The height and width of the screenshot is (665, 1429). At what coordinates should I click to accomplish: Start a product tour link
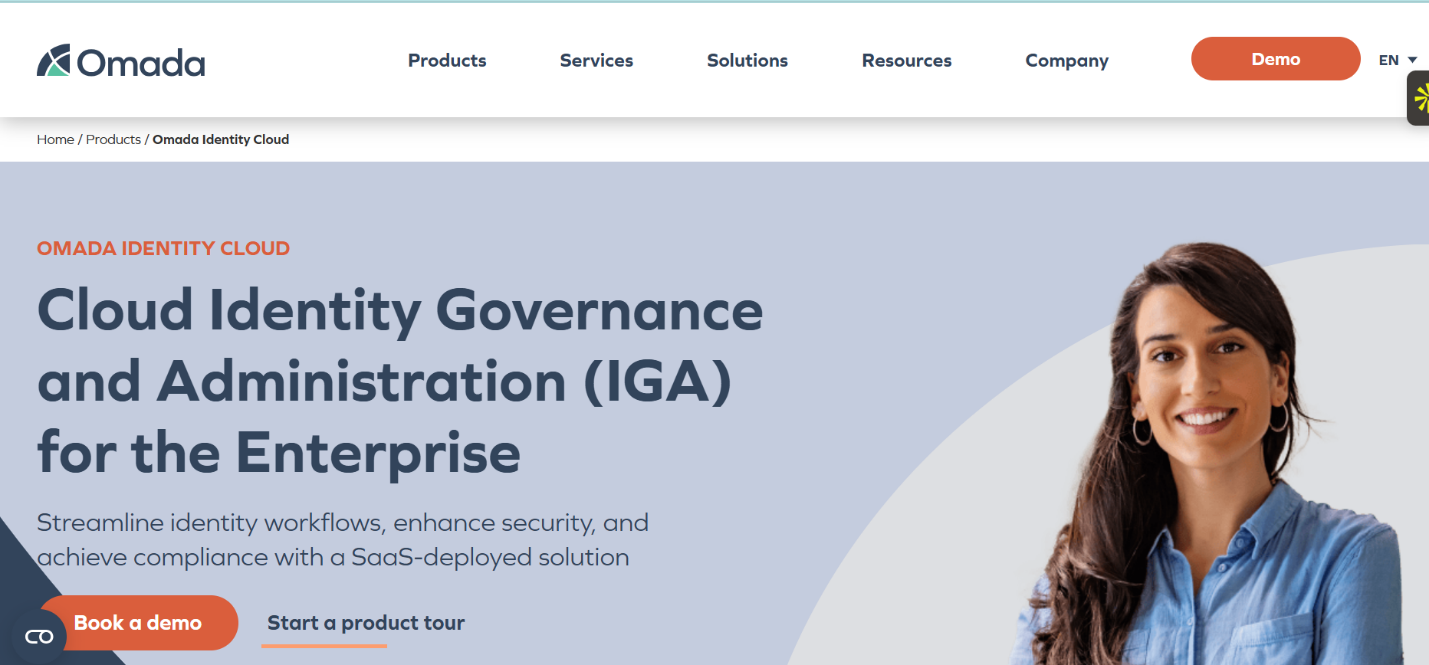[366, 623]
